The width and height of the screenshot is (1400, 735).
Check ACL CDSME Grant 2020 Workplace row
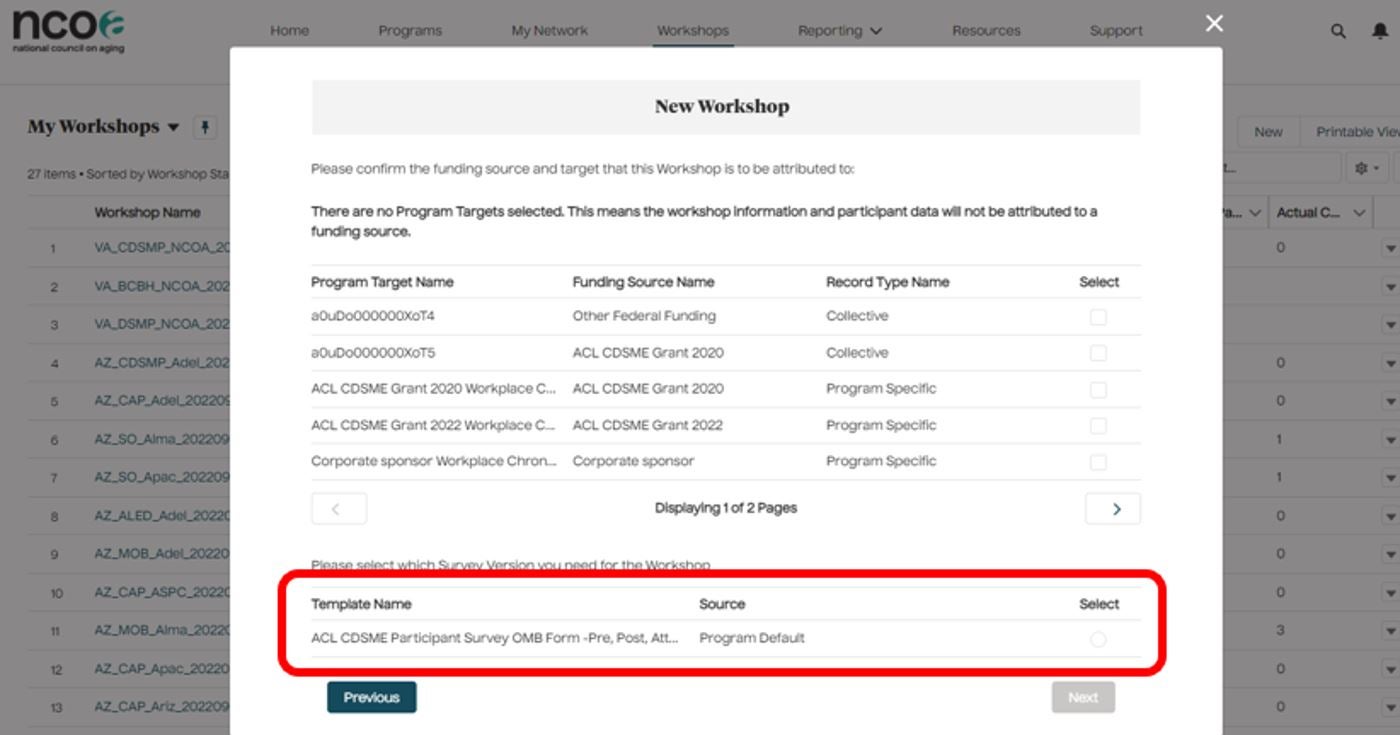point(1098,390)
